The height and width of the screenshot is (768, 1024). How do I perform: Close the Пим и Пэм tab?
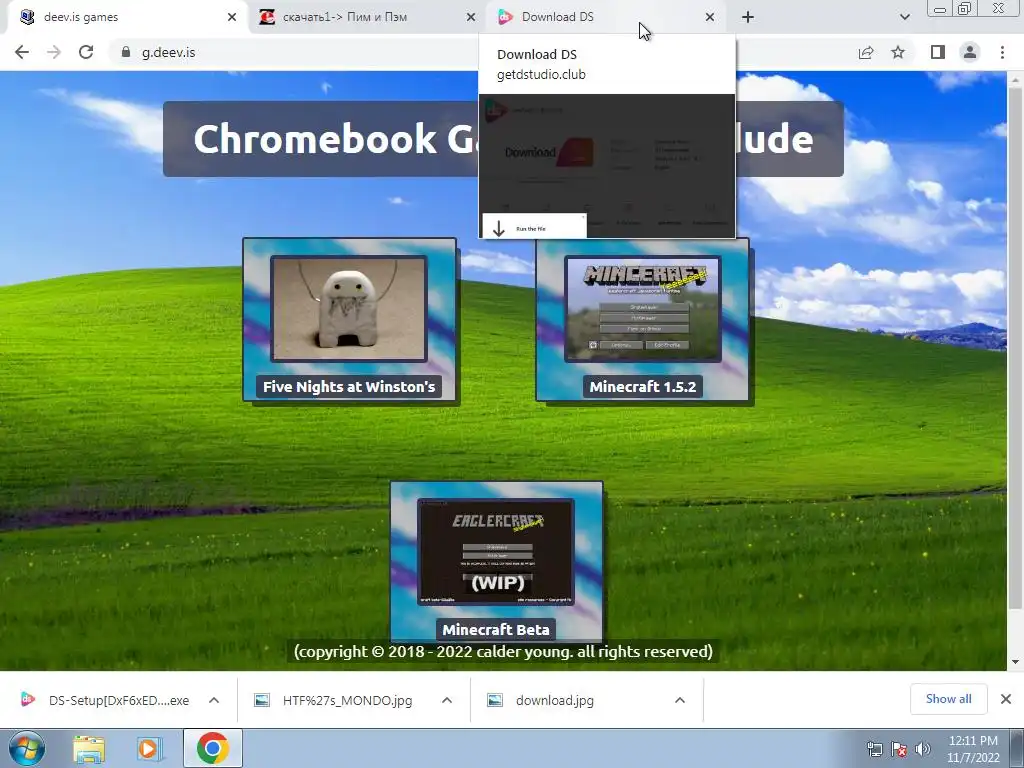point(471,17)
